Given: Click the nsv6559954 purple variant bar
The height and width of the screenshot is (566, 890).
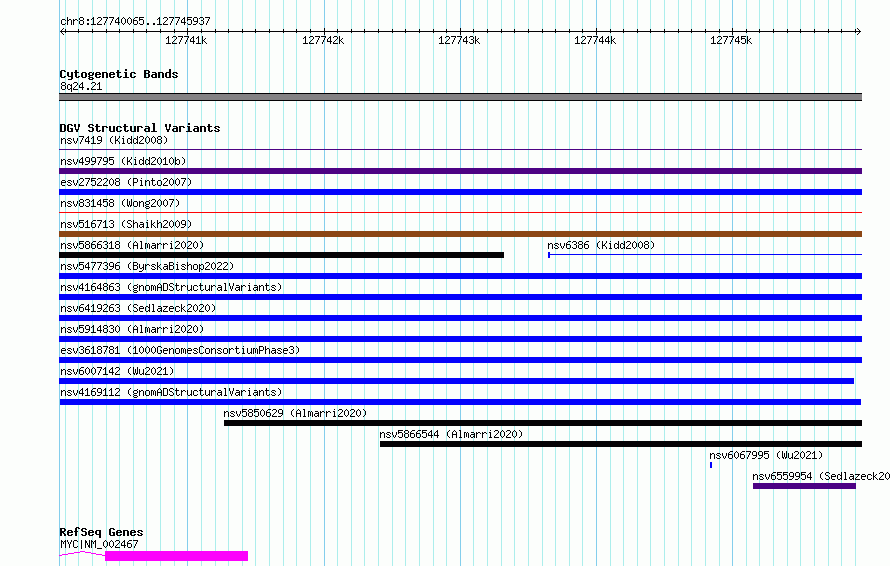Looking at the screenshot, I should point(804,486).
